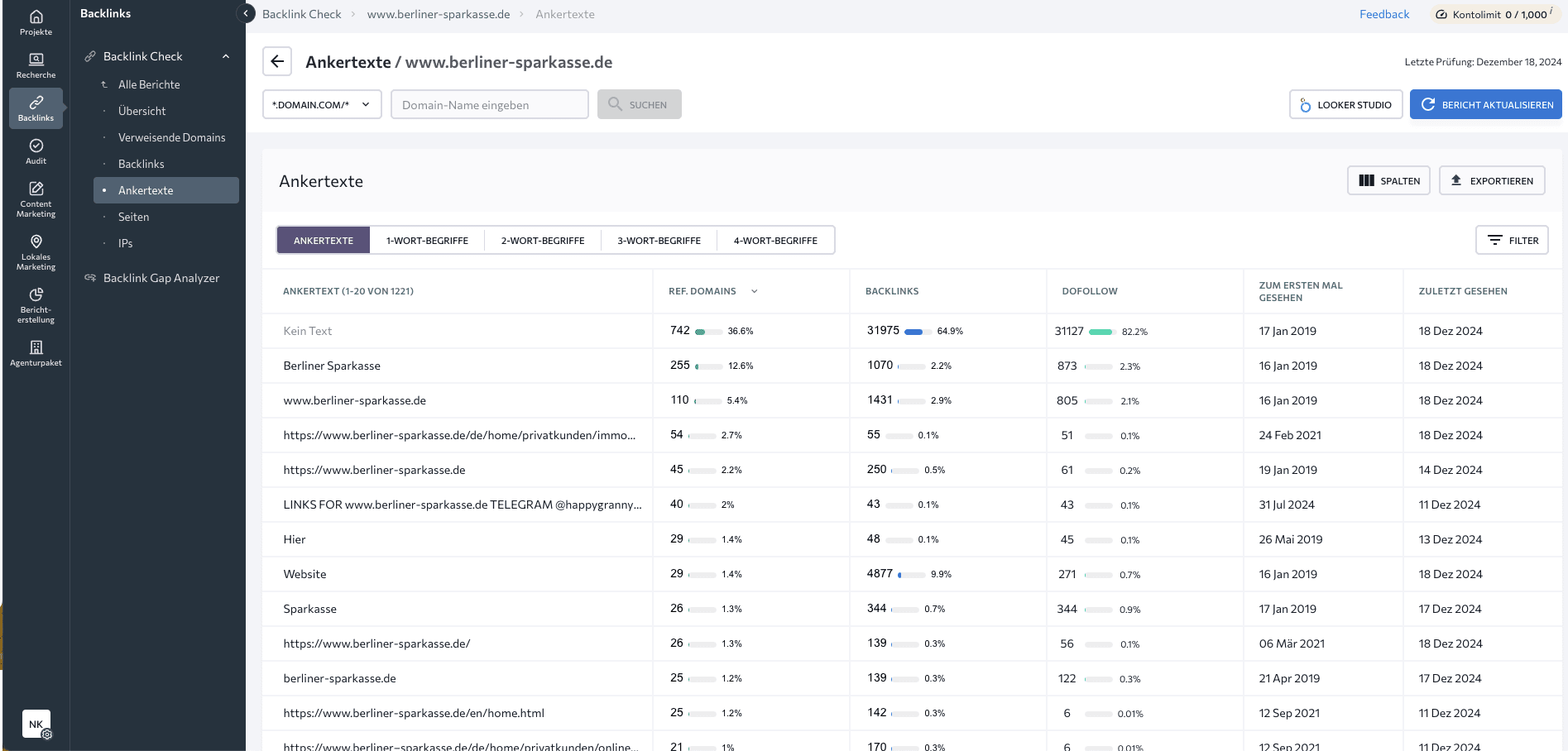
Task: Click the NK user avatar
Action: [36, 724]
